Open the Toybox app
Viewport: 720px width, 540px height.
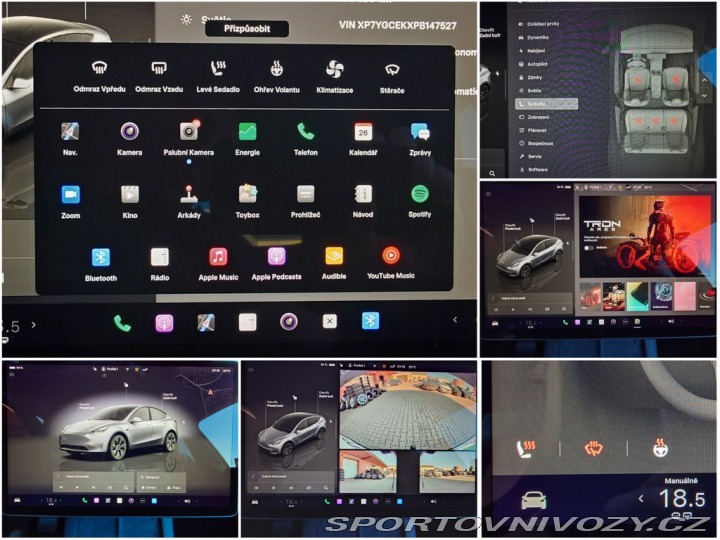[x=248, y=194]
